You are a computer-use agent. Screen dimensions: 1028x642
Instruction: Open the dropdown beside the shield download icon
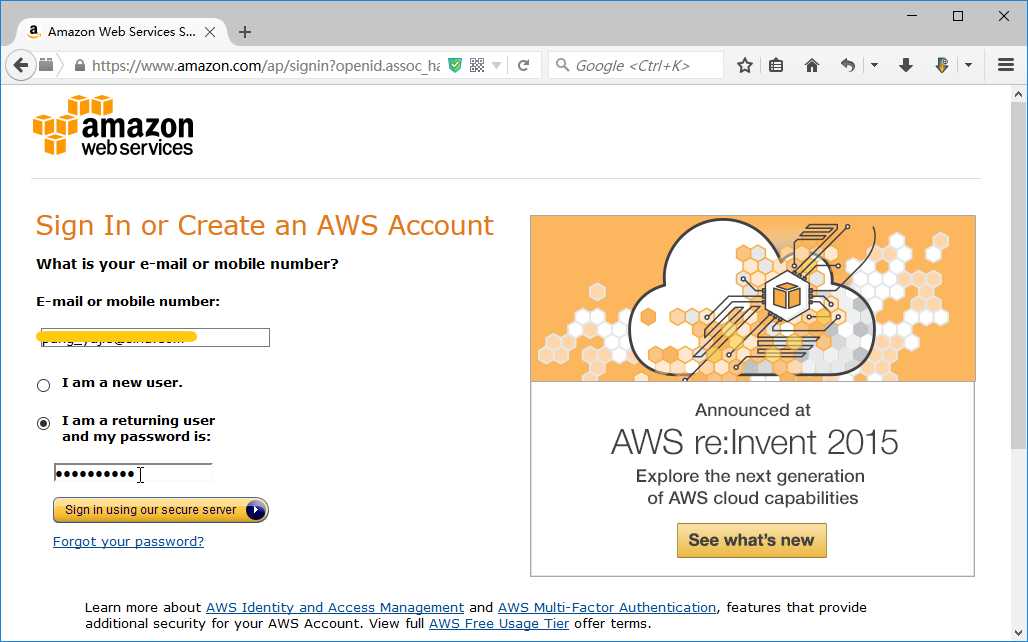(968, 65)
